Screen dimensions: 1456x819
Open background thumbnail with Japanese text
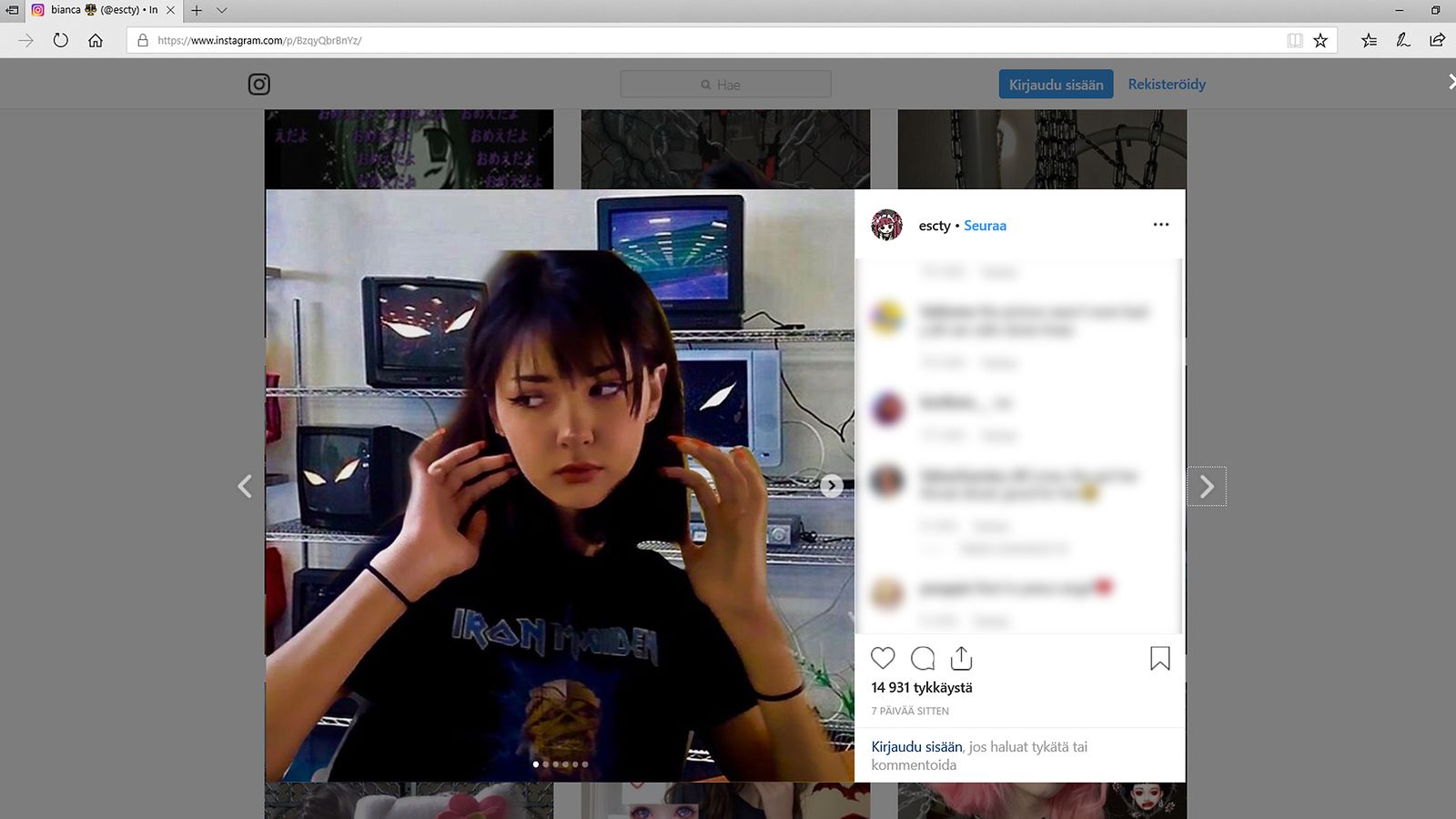409,149
